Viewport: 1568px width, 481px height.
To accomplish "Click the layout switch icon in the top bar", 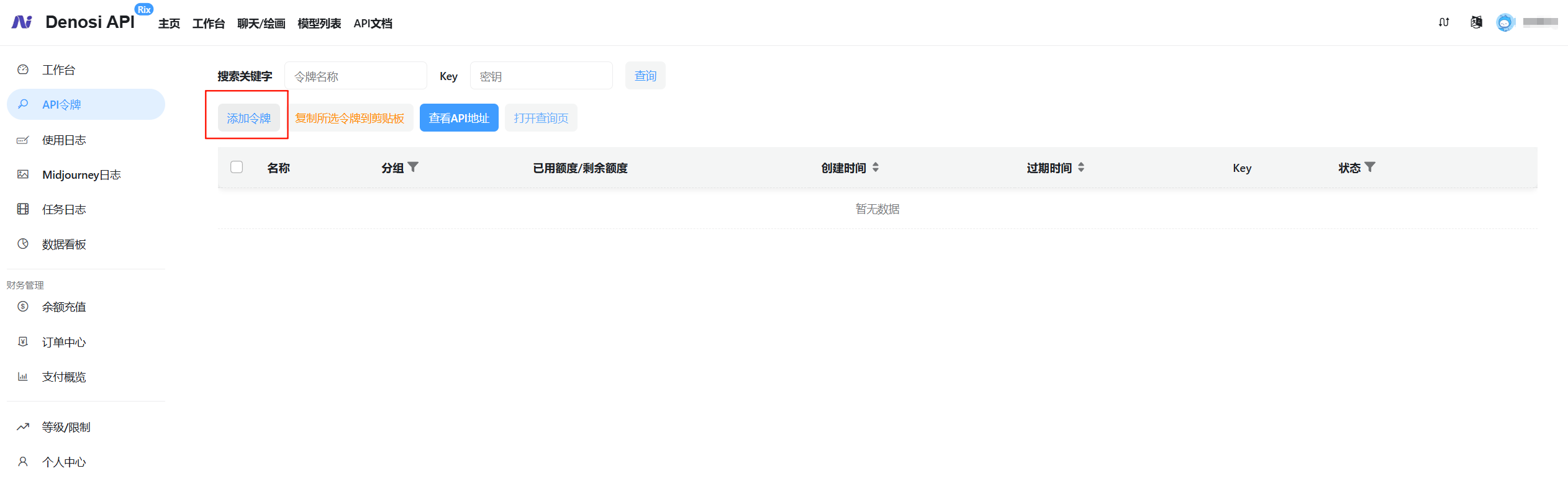I will click(1444, 22).
